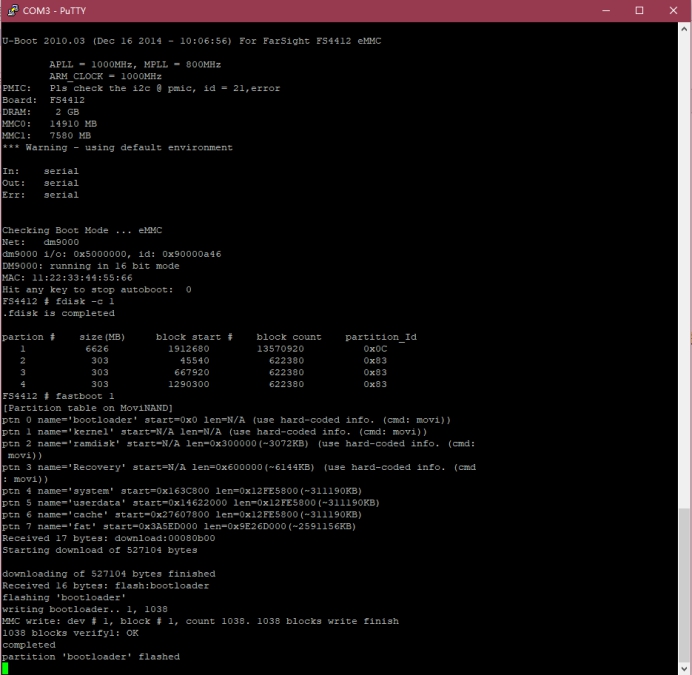
Task: Click the "flashing 'bootloader'" line
Action: 64,598
